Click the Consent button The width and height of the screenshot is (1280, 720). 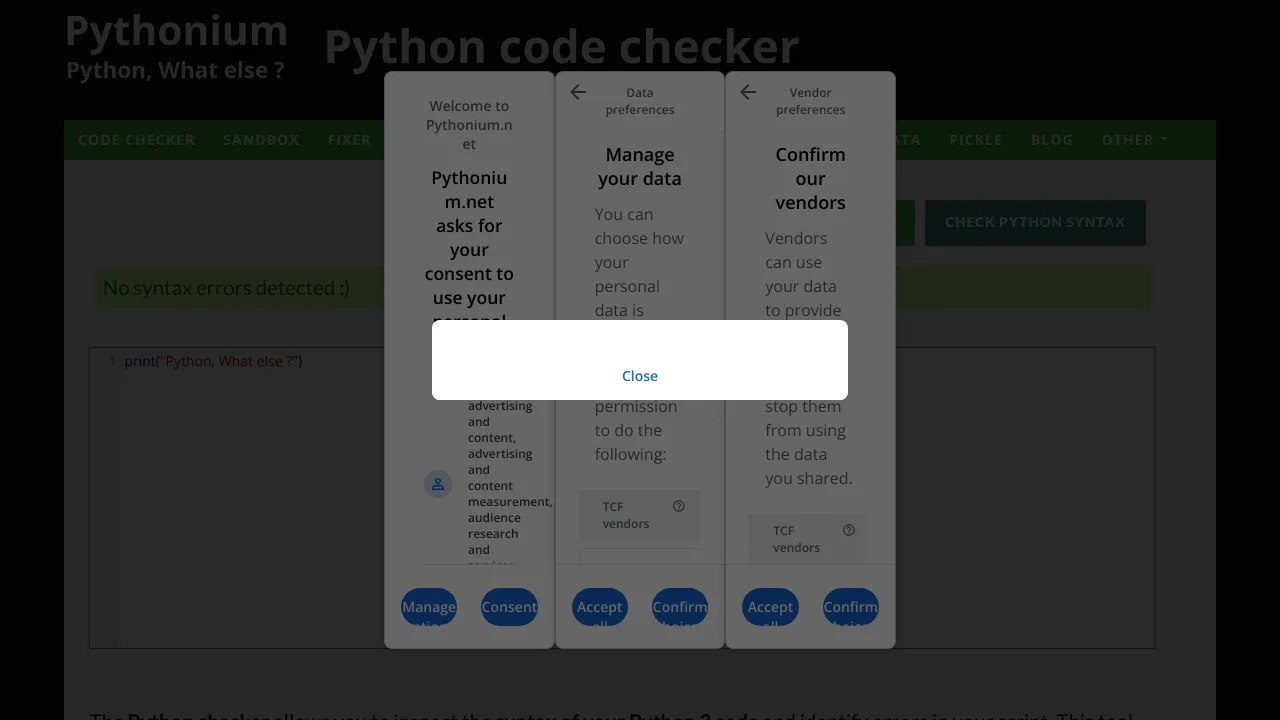pyautogui.click(x=509, y=607)
